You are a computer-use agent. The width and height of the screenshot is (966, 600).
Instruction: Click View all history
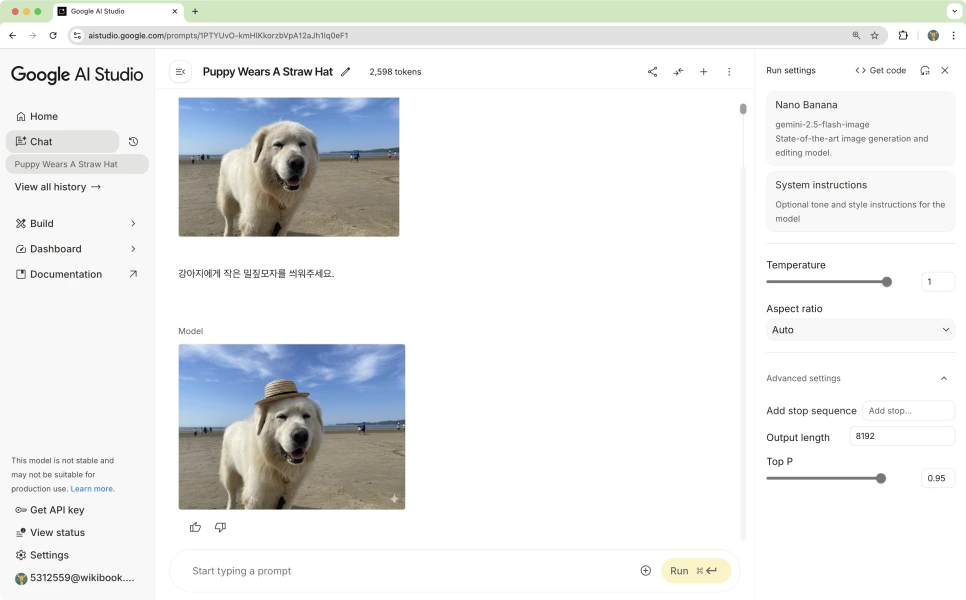tap(57, 187)
